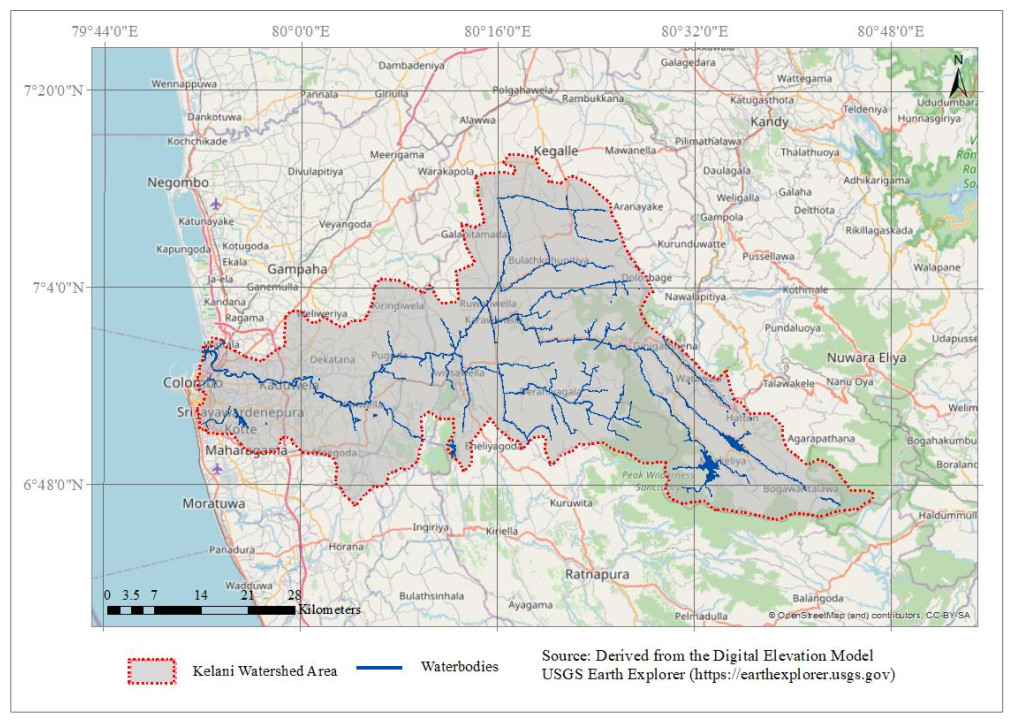Click the north arrow compass symbol
This screenshot has height=722, width=1014.
coord(957,78)
